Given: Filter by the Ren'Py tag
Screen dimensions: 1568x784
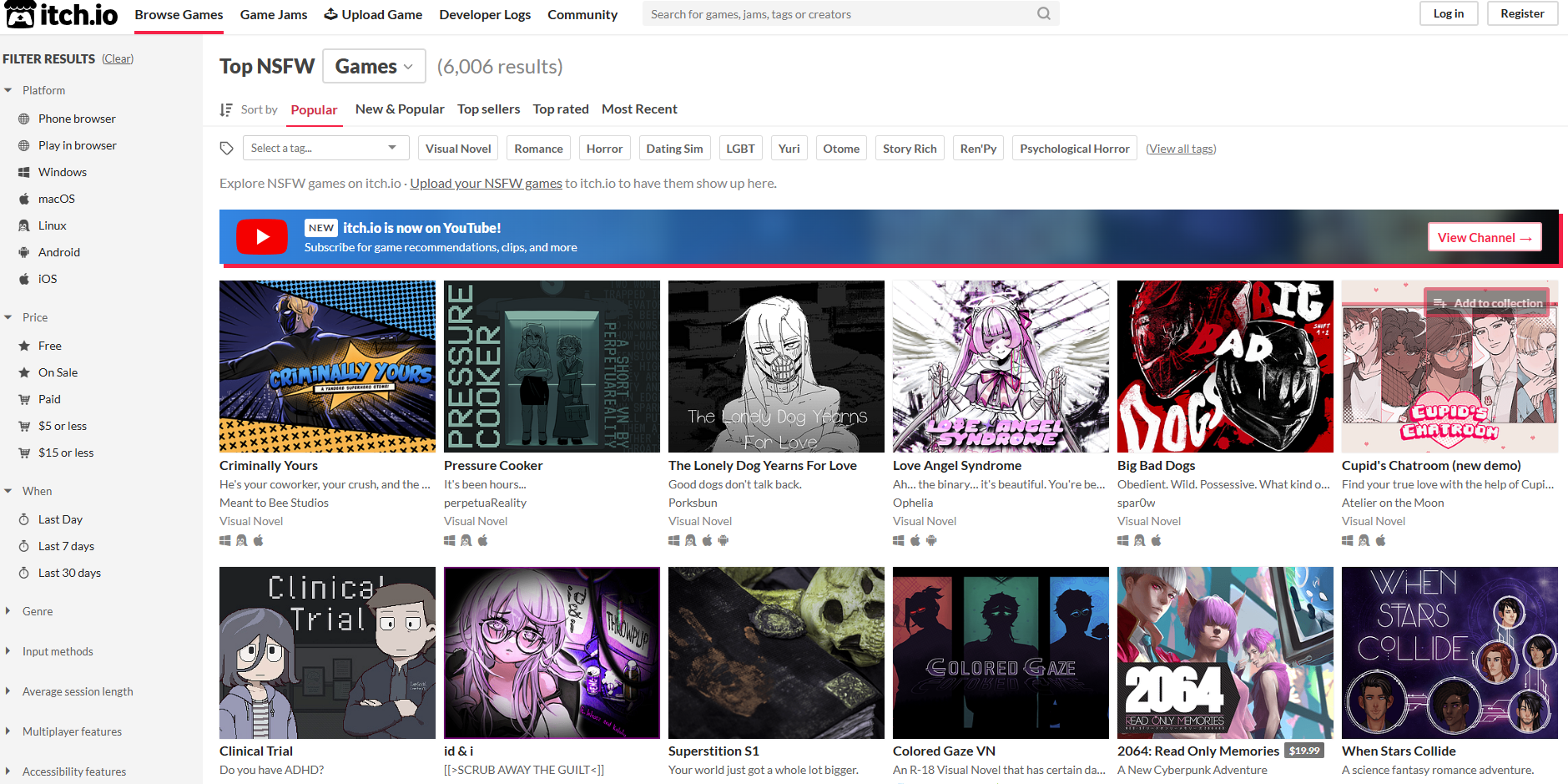Looking at the screenshot, I should (978, 149).
